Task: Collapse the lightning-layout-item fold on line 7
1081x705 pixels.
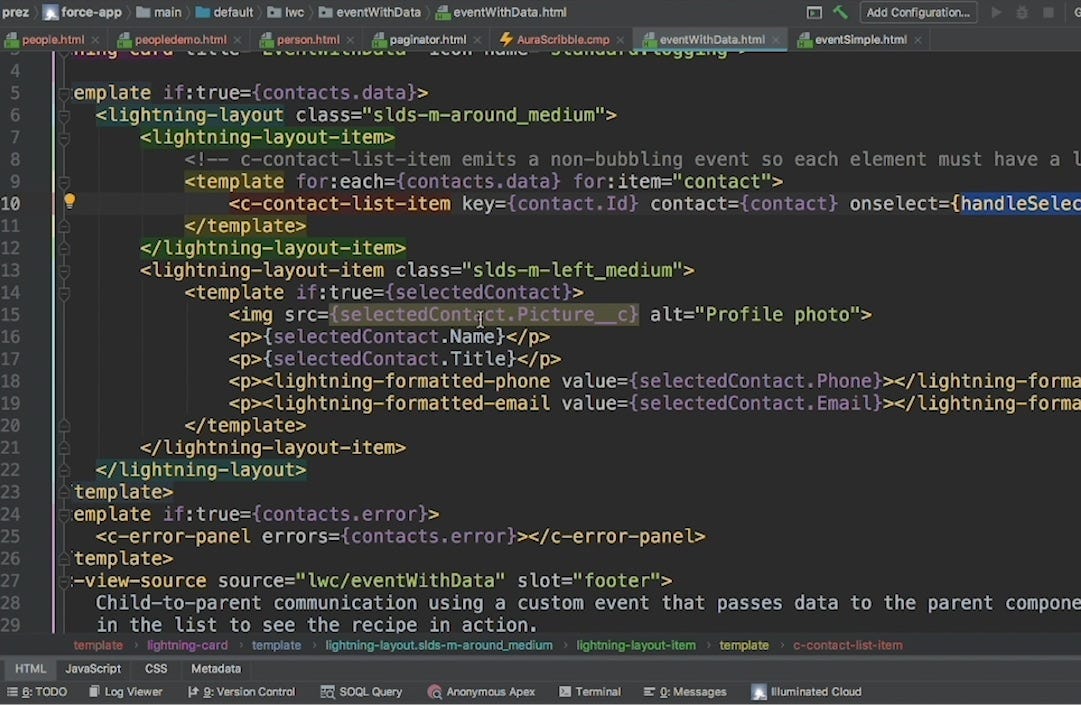Action: pyautogui.click(x=63, y=138)
